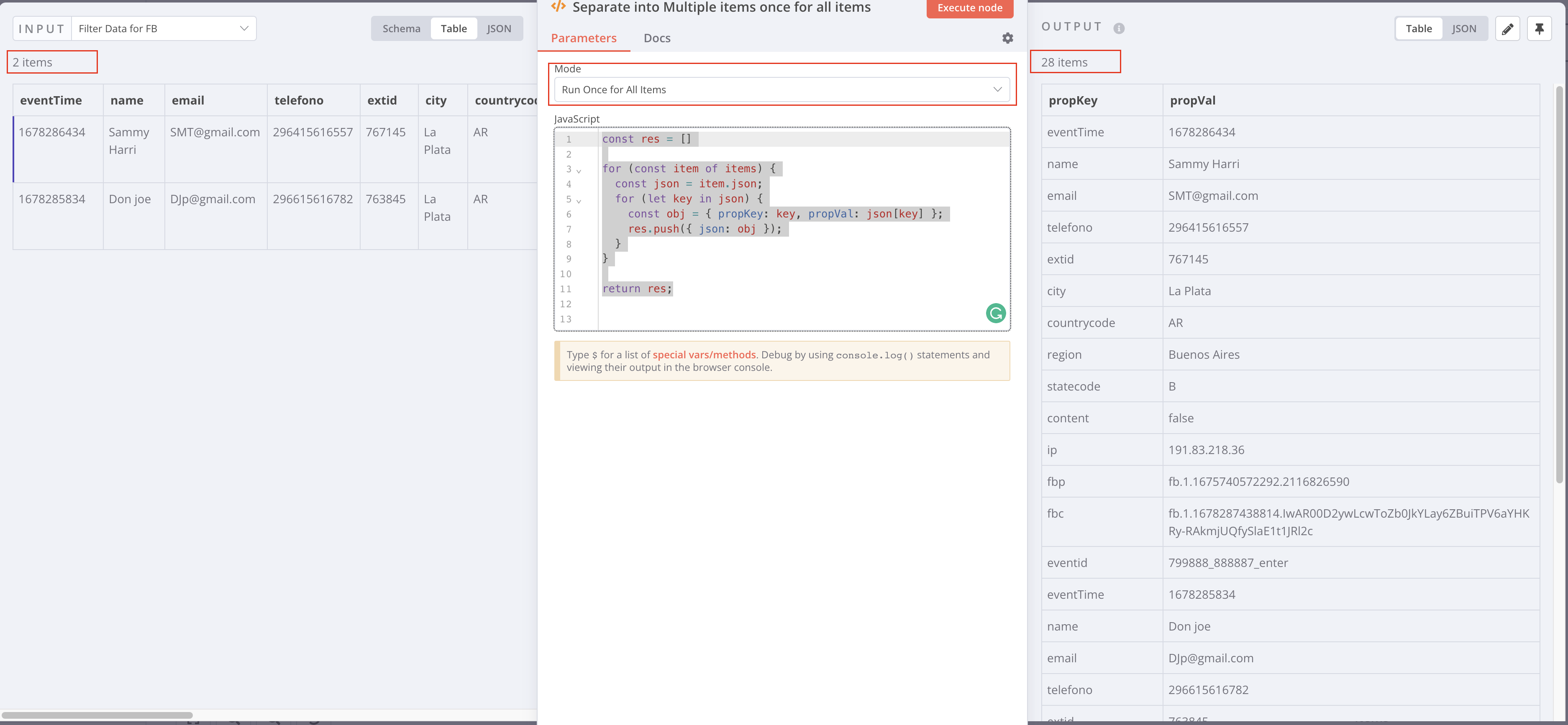Switch output view to JSON
Screen dimensions: 1568x725
(x=1463, y=28)
